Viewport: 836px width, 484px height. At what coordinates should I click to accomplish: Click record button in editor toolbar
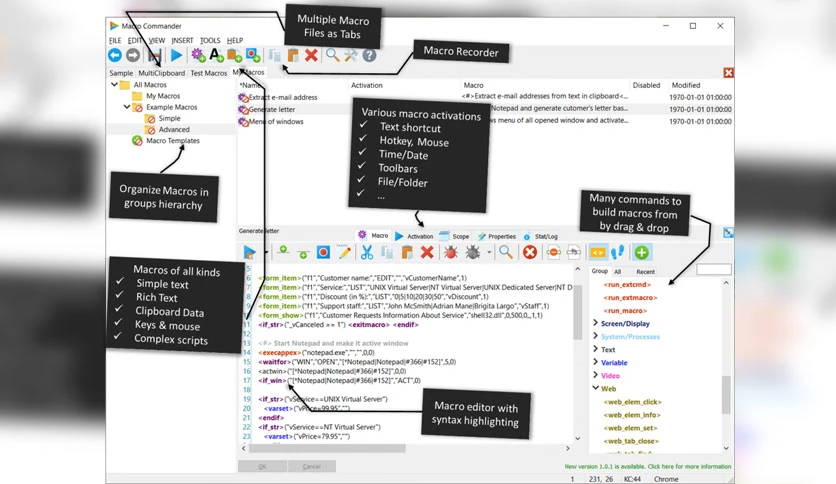[x=323, y=252]
